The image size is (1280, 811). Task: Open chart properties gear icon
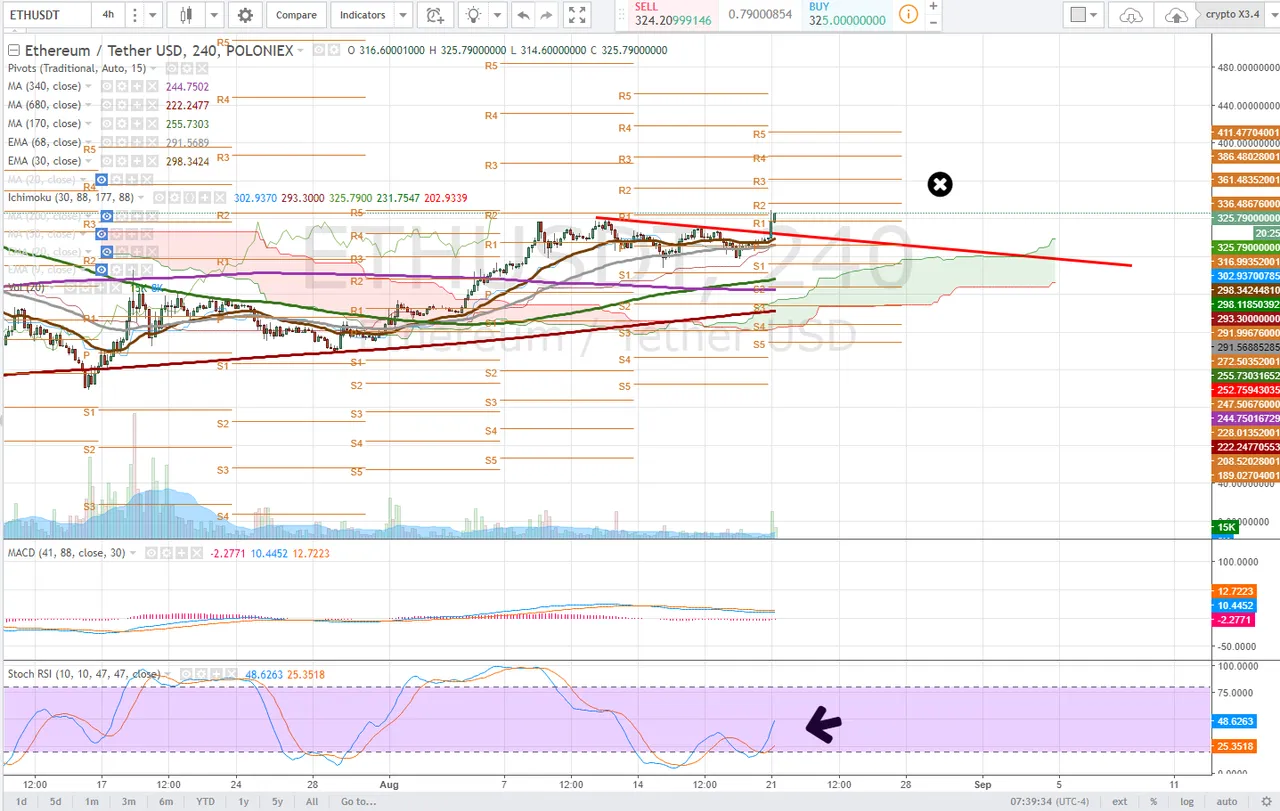click(245, 15)
